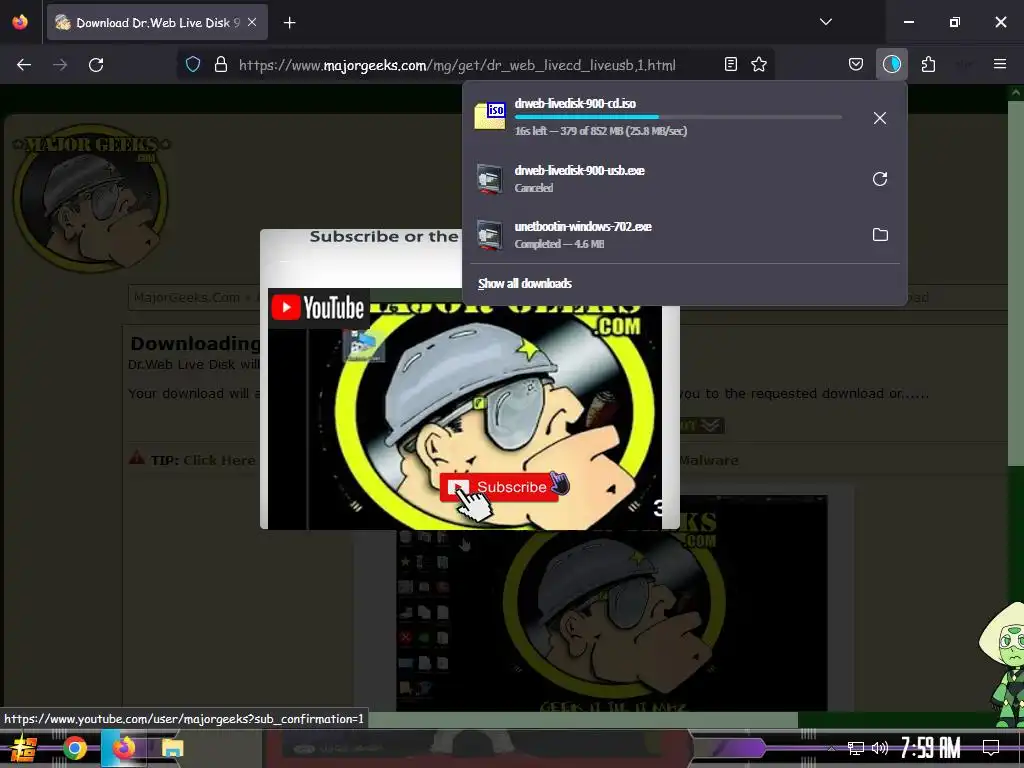The image size is (1024, 768).
Task: Open the Firefox hamburger menu
Action: [x=1000, y=64]
